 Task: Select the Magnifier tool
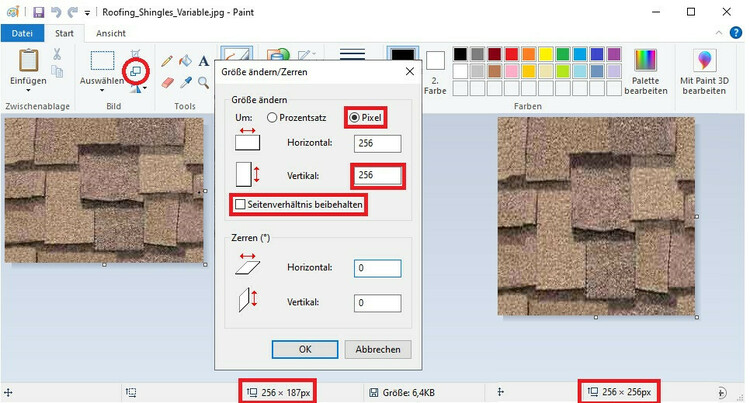[x=204, y=83]
